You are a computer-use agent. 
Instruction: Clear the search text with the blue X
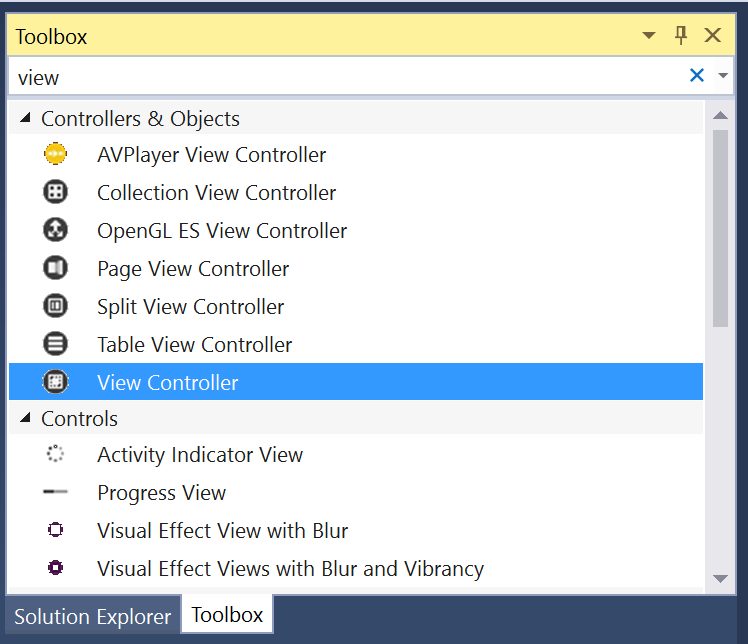pyautogui.click(x=697, y=75)
